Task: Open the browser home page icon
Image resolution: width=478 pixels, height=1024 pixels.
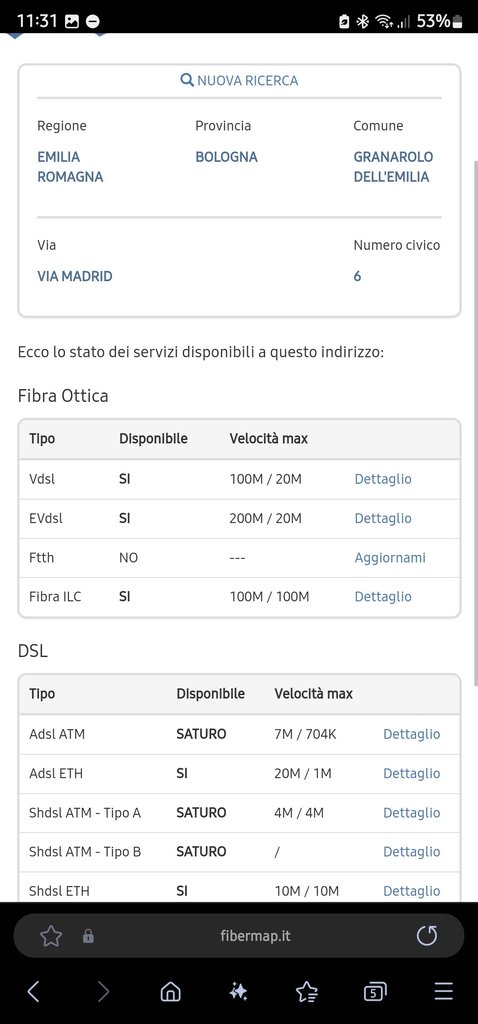Action: [x=170, y=992]
